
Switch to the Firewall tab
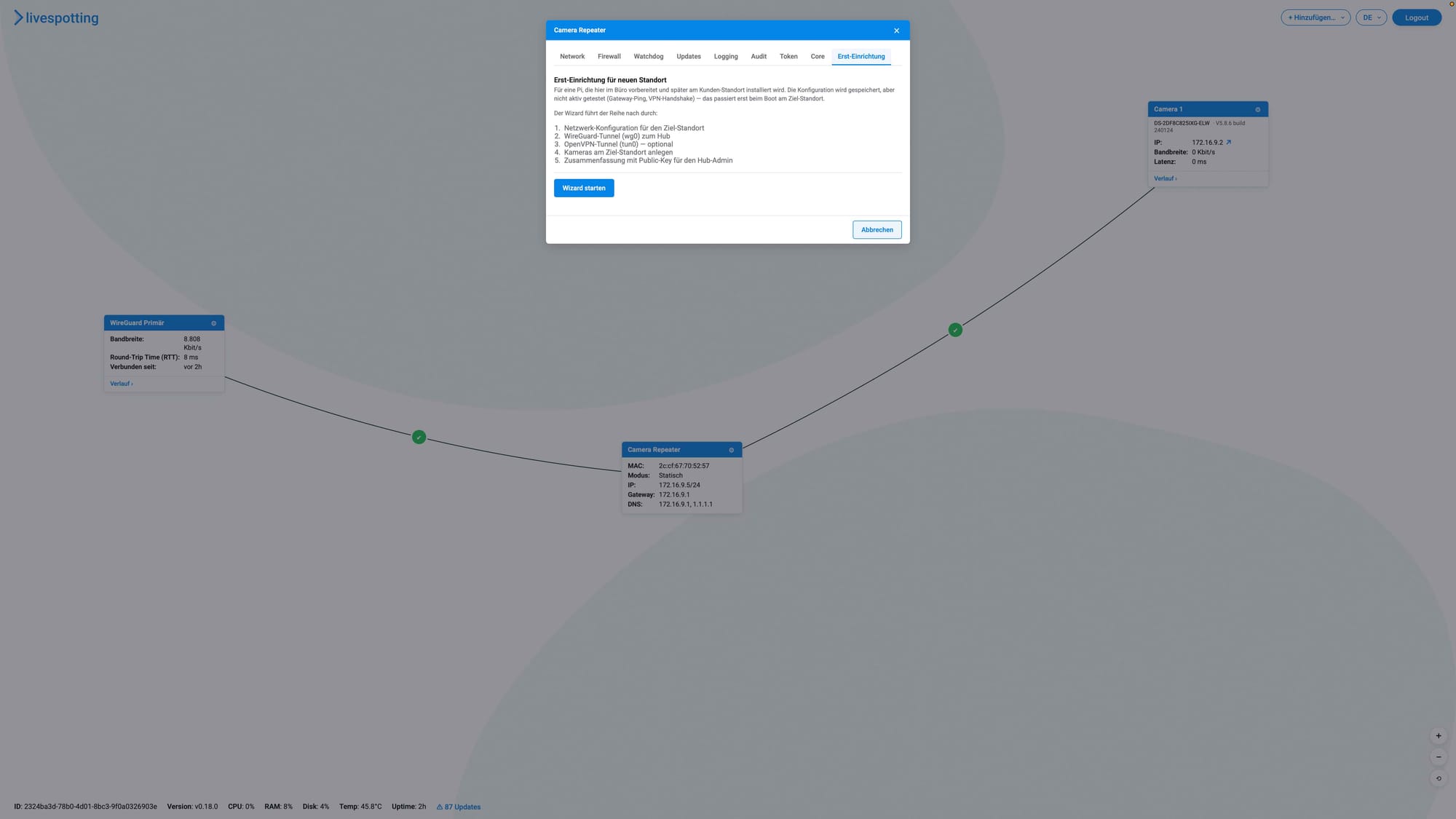[609, 57]
